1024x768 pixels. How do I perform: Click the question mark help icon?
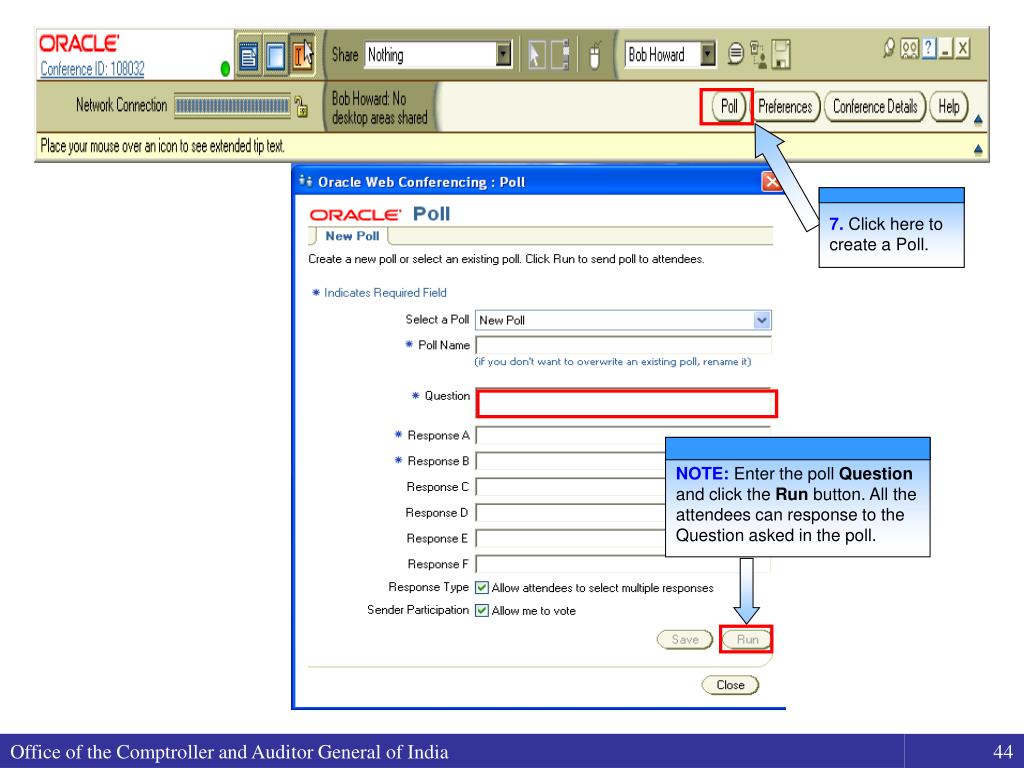tap(929, 48)
